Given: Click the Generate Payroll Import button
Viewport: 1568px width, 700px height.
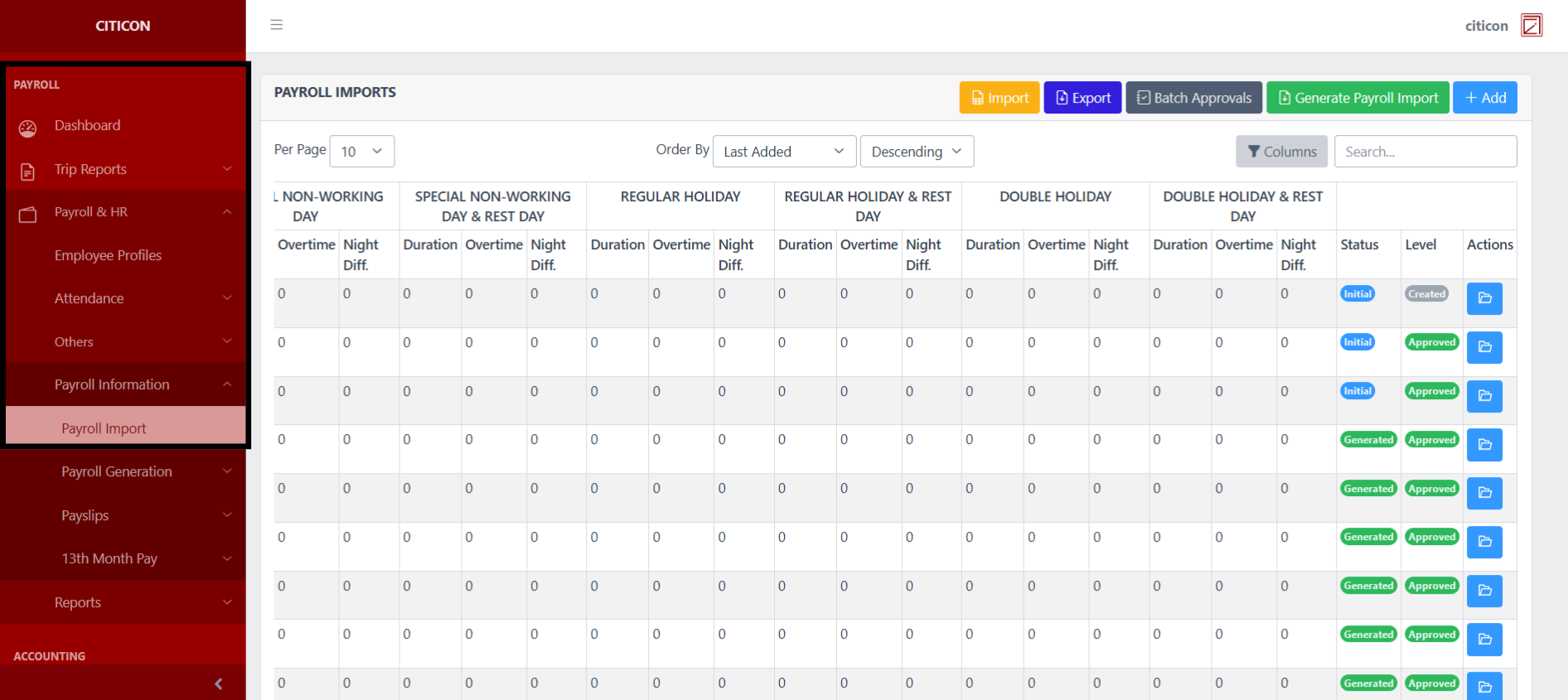Looking at the screenshot, I should coord(1357,98).
